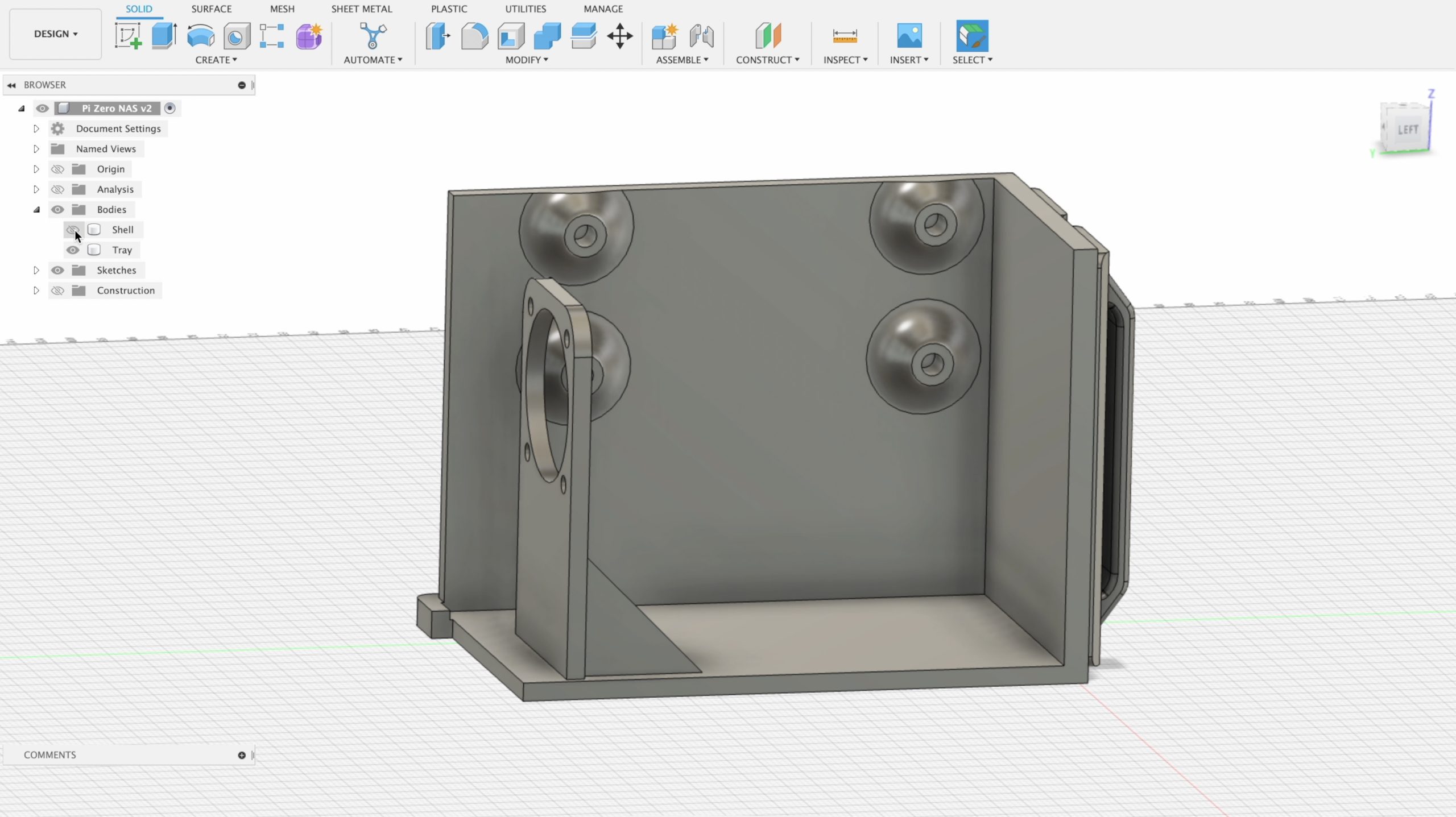Click the LEFT face of ViewCube
Image resolution: width=1456 pixels, height=817 pixels.
1407,130
